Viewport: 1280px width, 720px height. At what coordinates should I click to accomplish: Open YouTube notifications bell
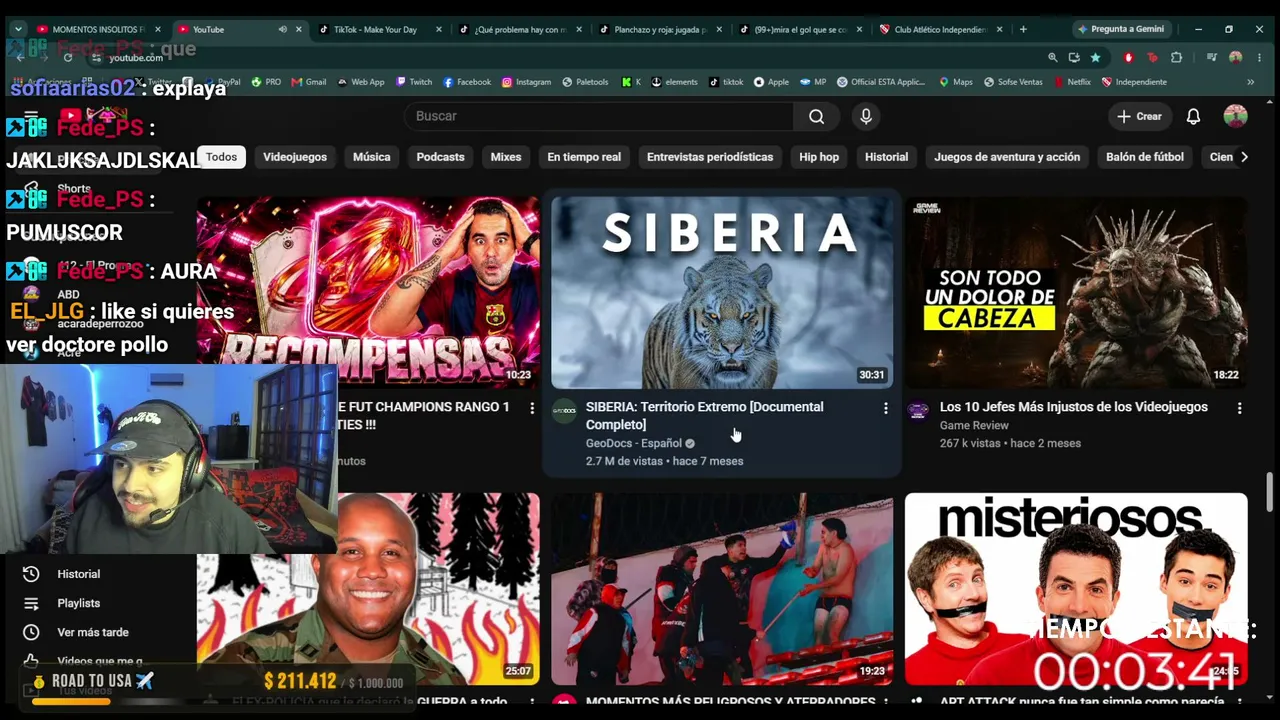(x=1193, y=117)
